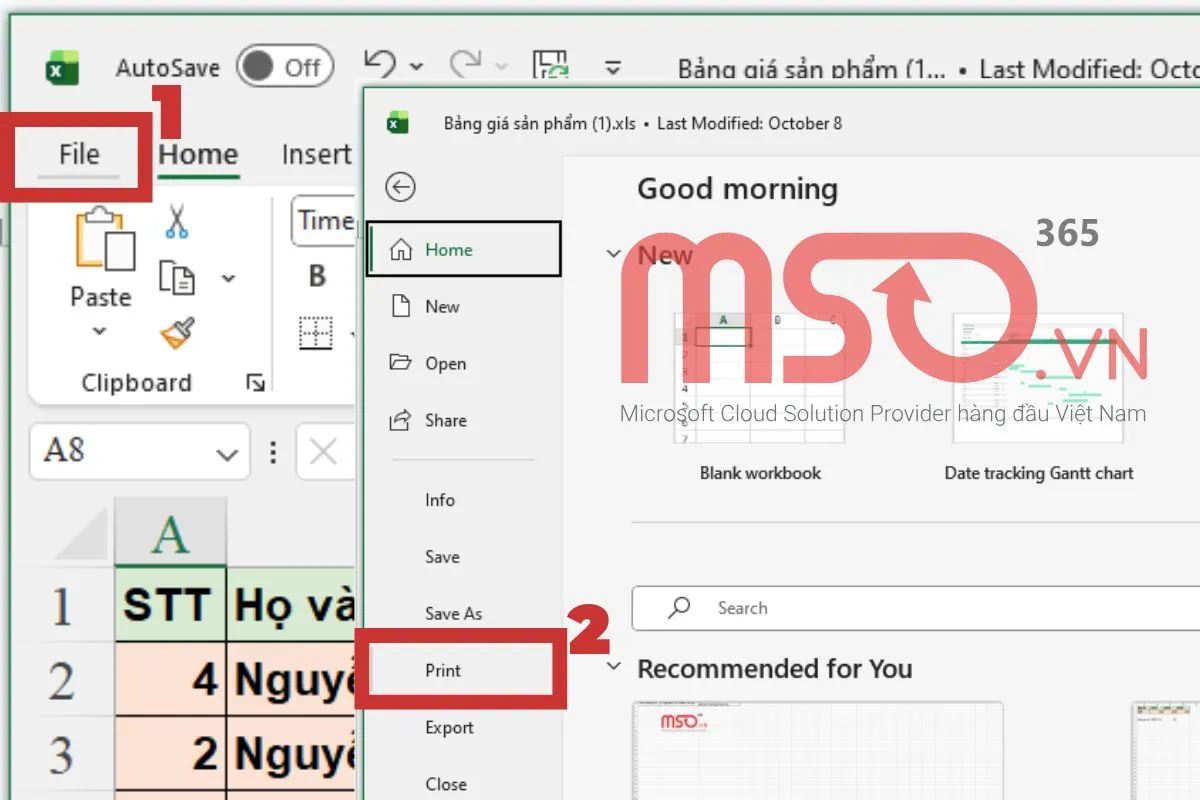Click Save As in the sidebar
The width and height of the screenshot is (1200, 800).
[453, 613]
